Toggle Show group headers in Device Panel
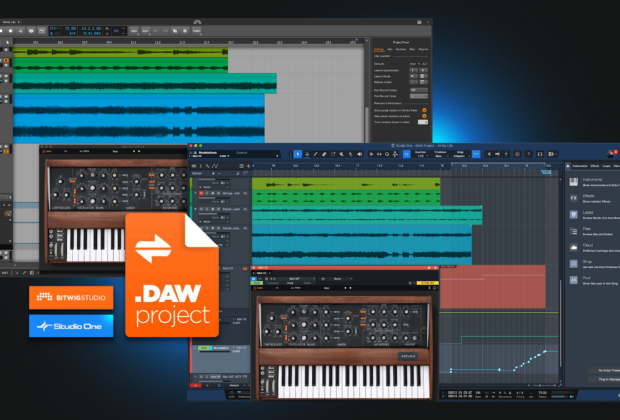 [424, 110]
